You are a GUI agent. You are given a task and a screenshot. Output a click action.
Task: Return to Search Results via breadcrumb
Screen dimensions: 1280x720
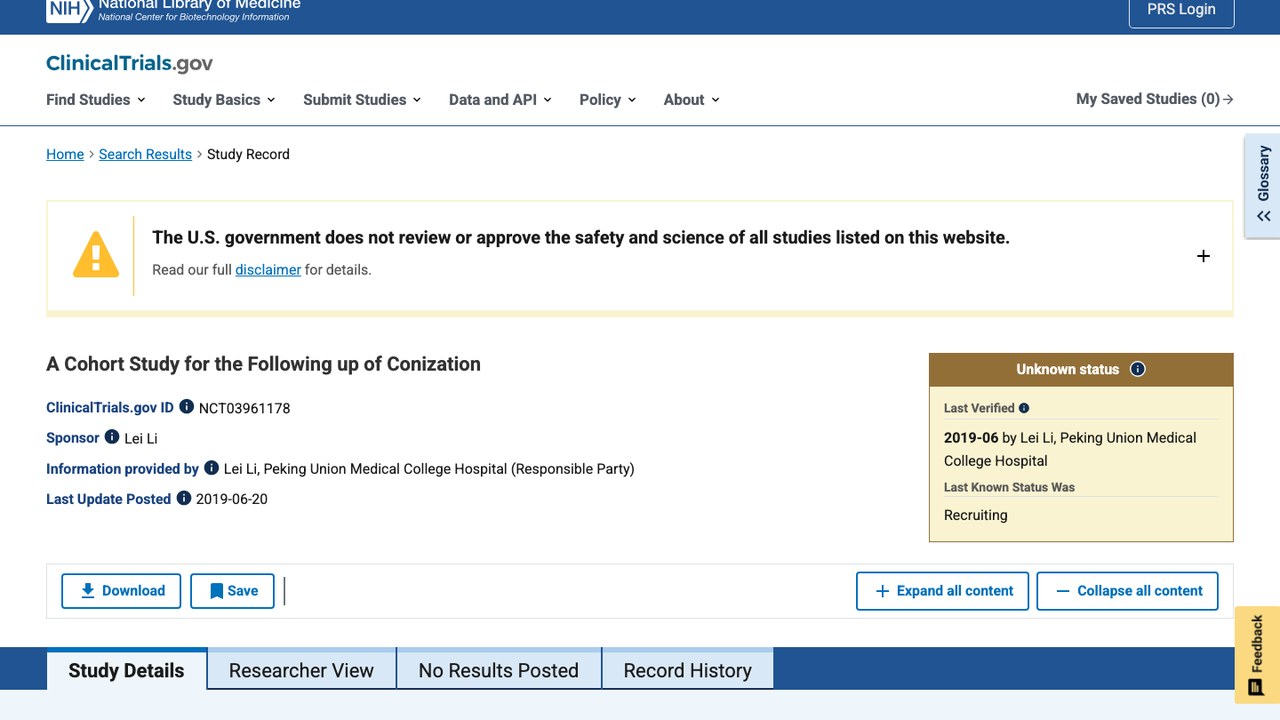[145, 154]
